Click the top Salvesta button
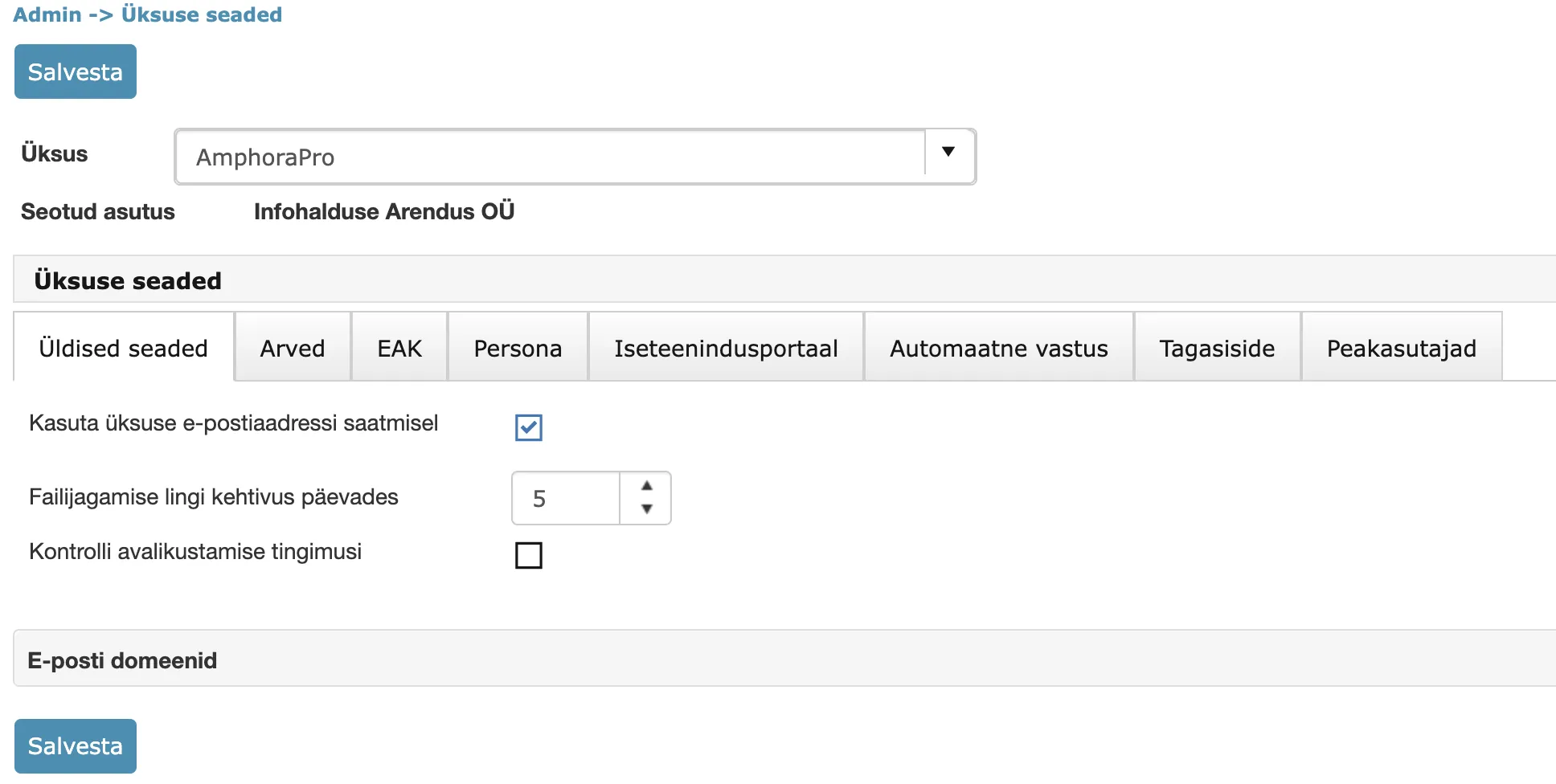Screen dimensions: 1556x784 click(76, 71)
